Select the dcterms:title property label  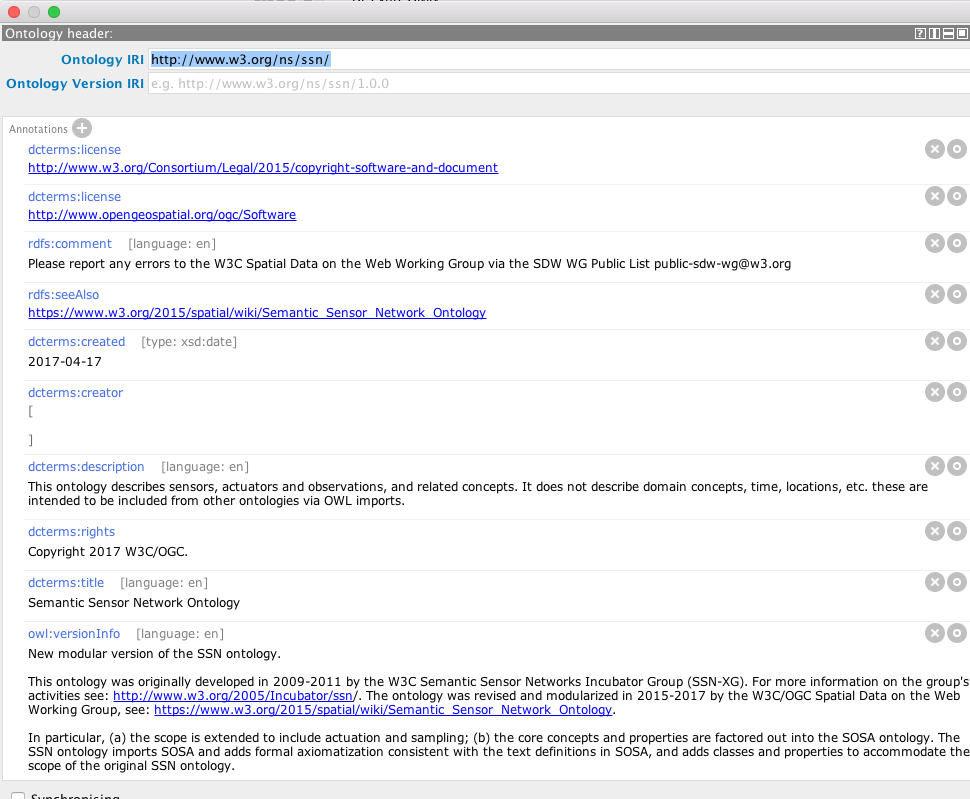pyautogui.click(x=66, y=583)
